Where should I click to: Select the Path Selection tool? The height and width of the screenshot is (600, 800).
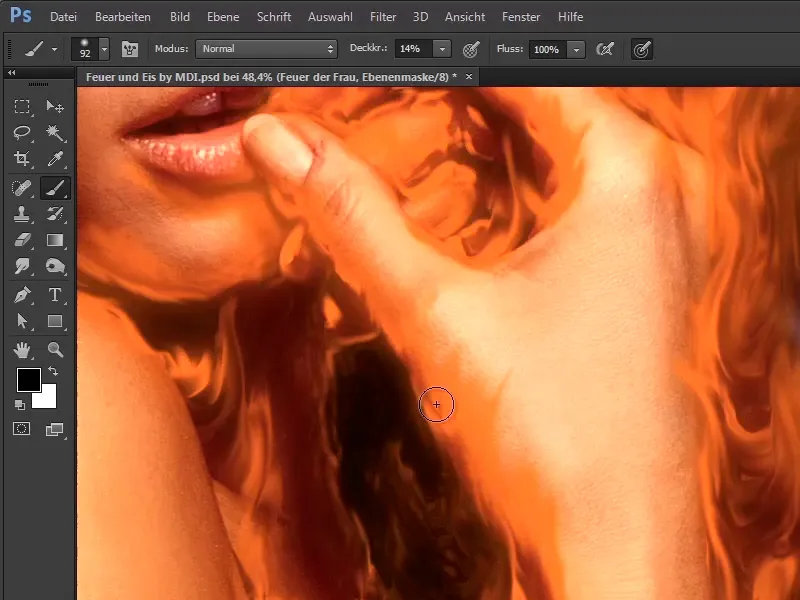tap(21, 321)
